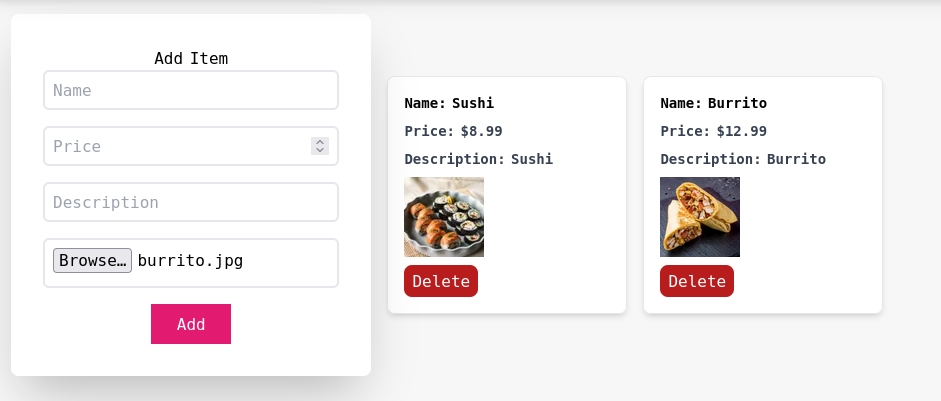Click the $12.99 price text

[x=742, y=131]
